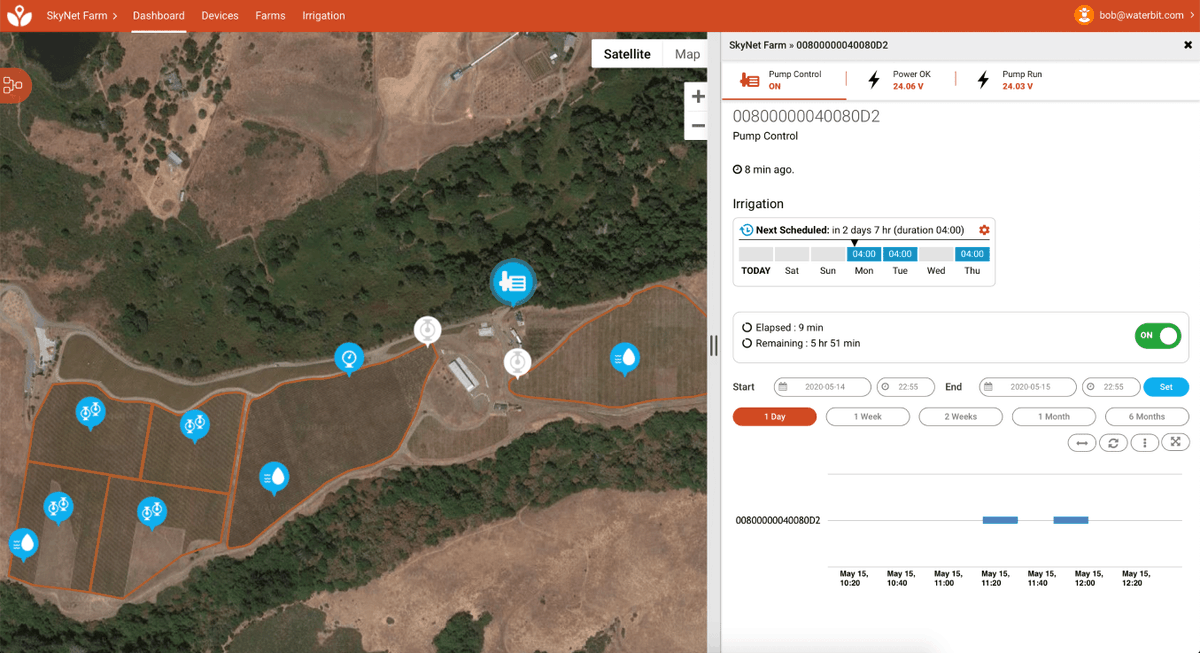Open the farm hierarchy tree button on the map
The image size is (1200, 653).
coord(13,86)
